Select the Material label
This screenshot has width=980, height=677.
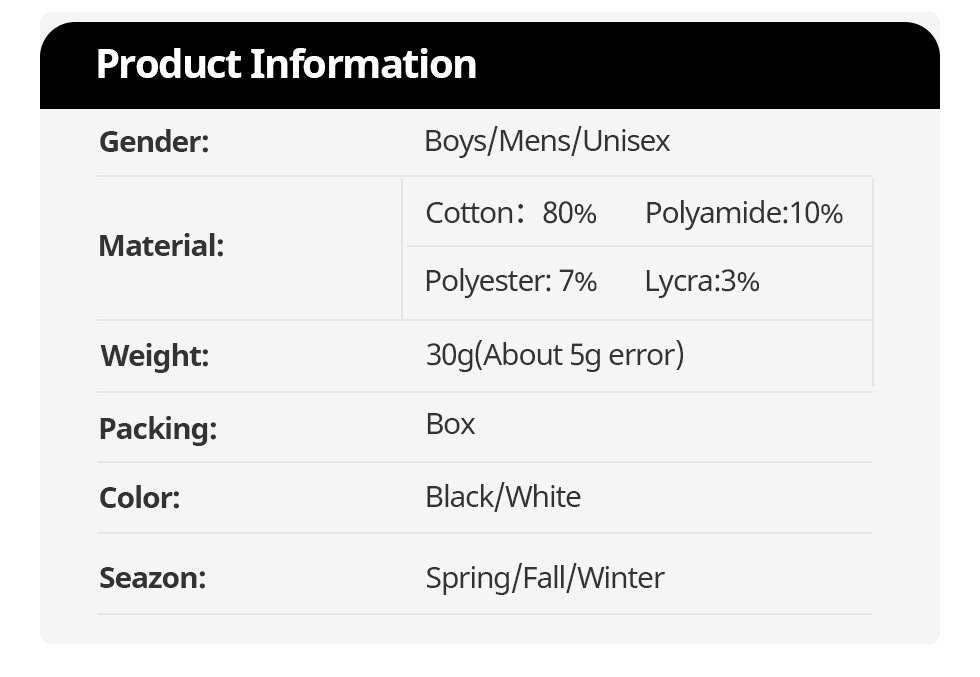pos(161,245)
